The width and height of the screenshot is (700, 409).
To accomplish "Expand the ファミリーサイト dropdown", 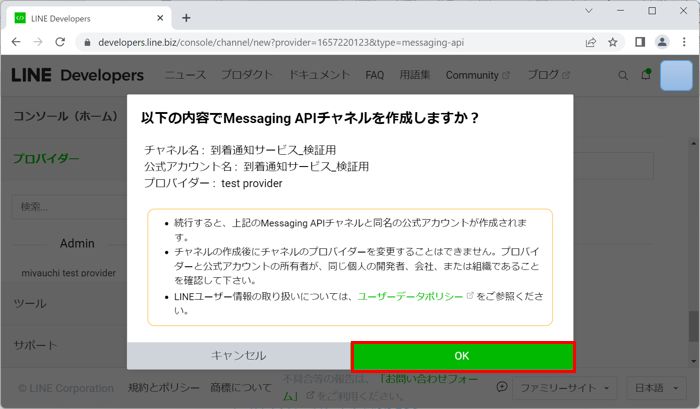I will [564, 388].
